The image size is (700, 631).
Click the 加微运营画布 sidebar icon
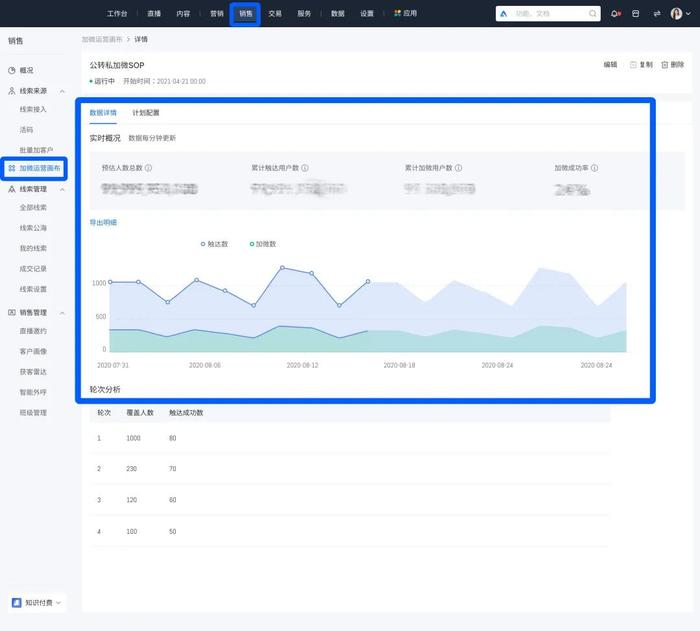[x=12, y=168]
